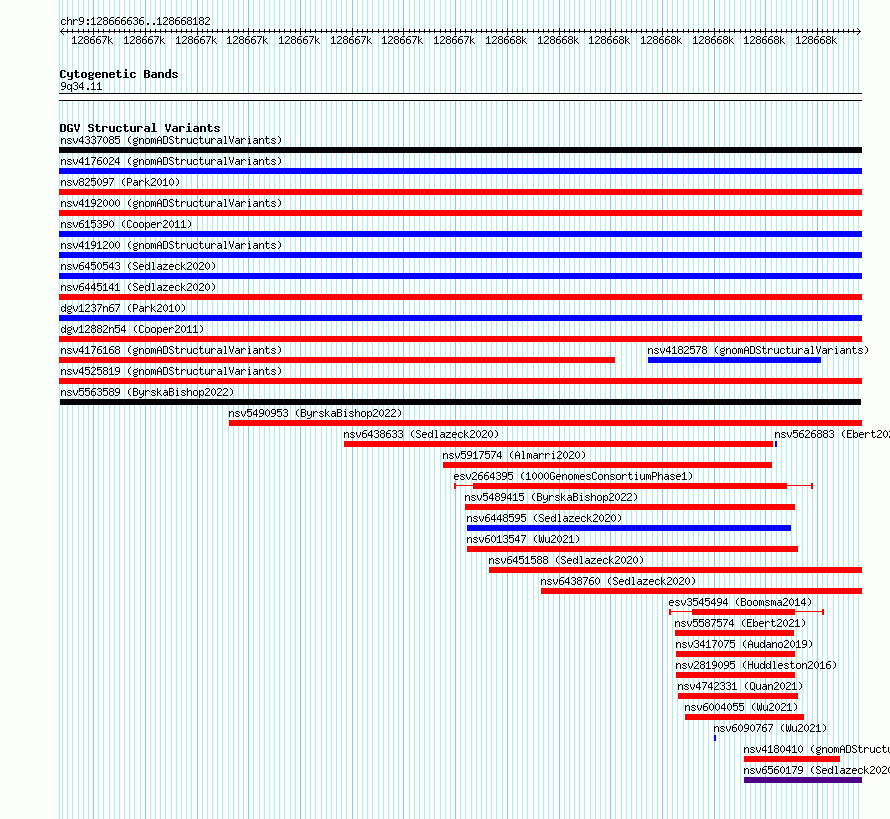Screen dimensions: 890x819
Task: Click the blue bar under nsv4182578
Action: 734,360
